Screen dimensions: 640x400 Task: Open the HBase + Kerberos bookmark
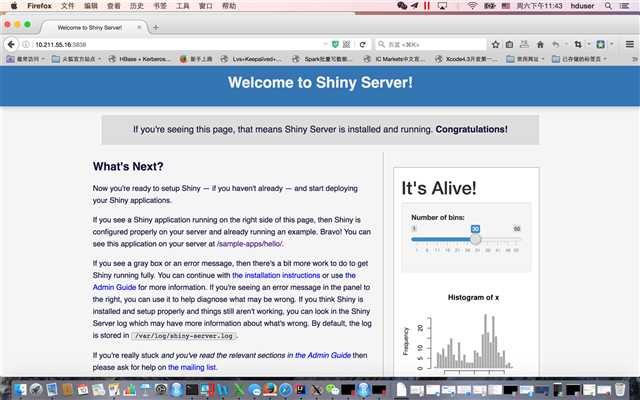140,59
